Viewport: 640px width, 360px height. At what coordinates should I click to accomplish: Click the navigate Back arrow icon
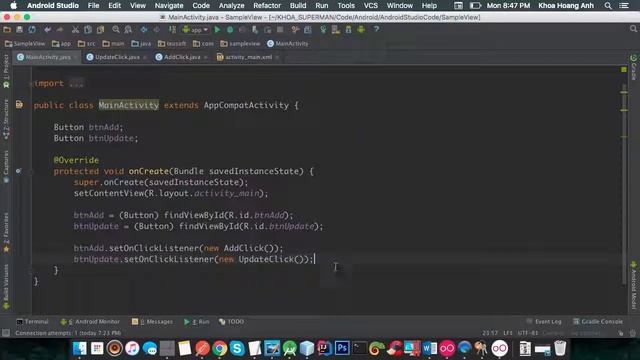pos(144,29)
